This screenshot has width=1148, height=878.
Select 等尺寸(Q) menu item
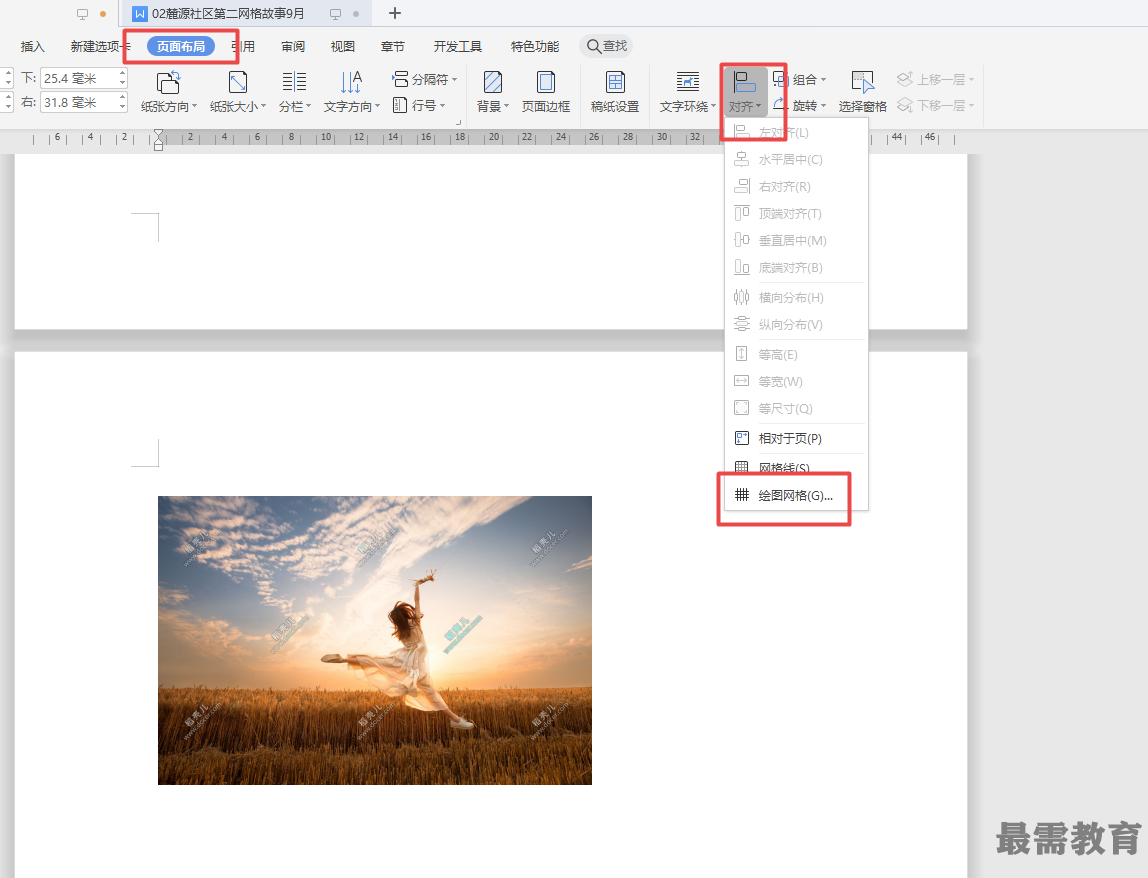(x=797, y=408)
